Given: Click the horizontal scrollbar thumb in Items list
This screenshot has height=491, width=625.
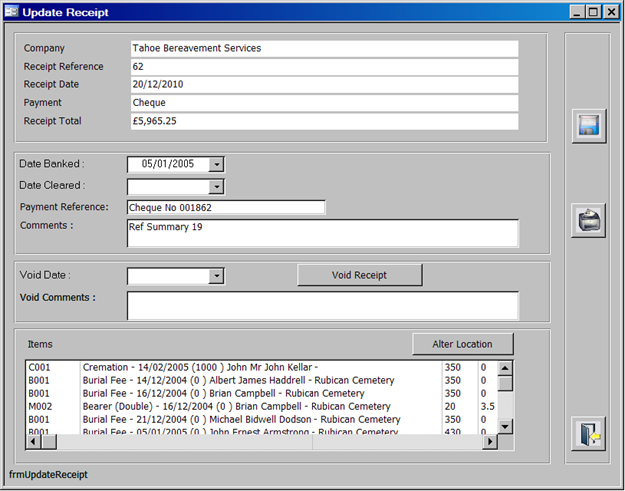Looking at the screenshot, I should 49,442.
